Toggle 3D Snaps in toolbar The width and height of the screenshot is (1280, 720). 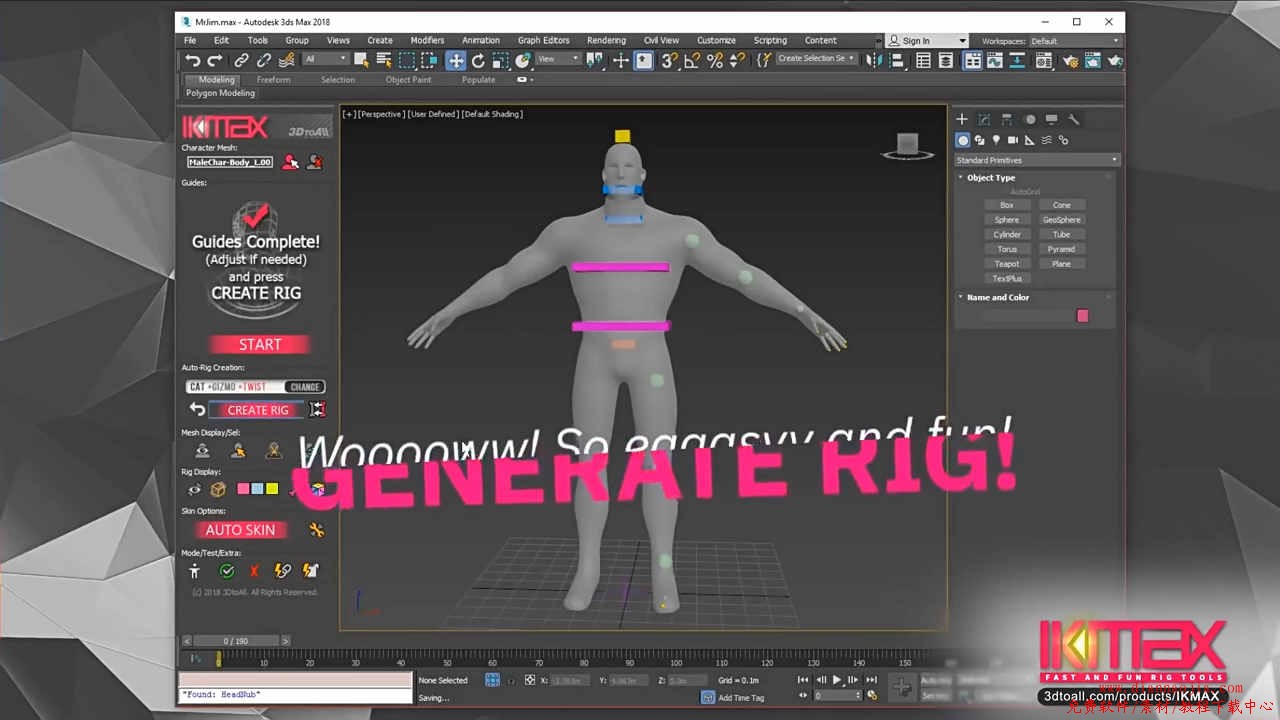click(669, 60)
